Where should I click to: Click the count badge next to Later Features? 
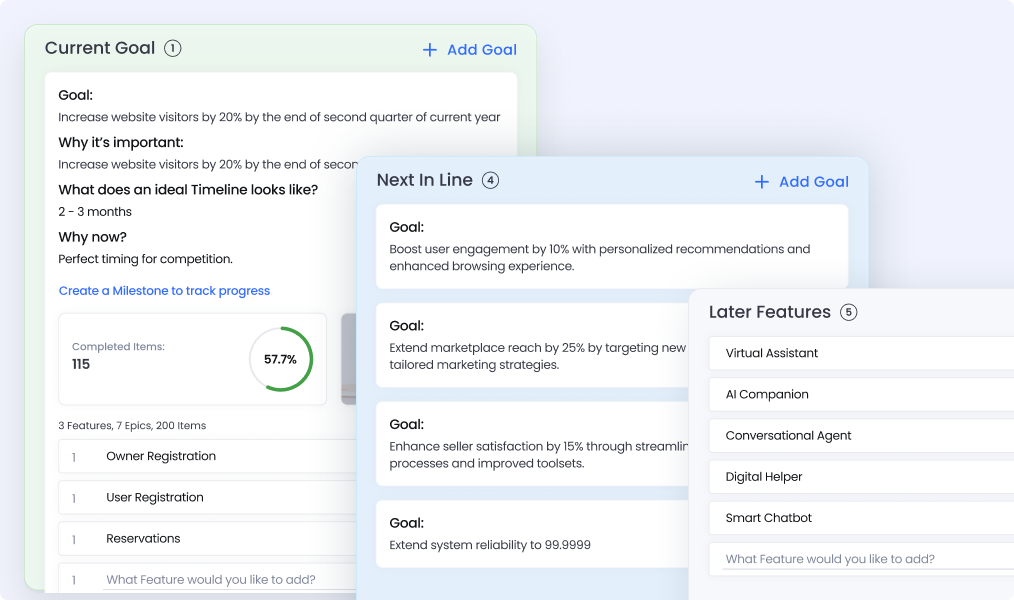848,312
